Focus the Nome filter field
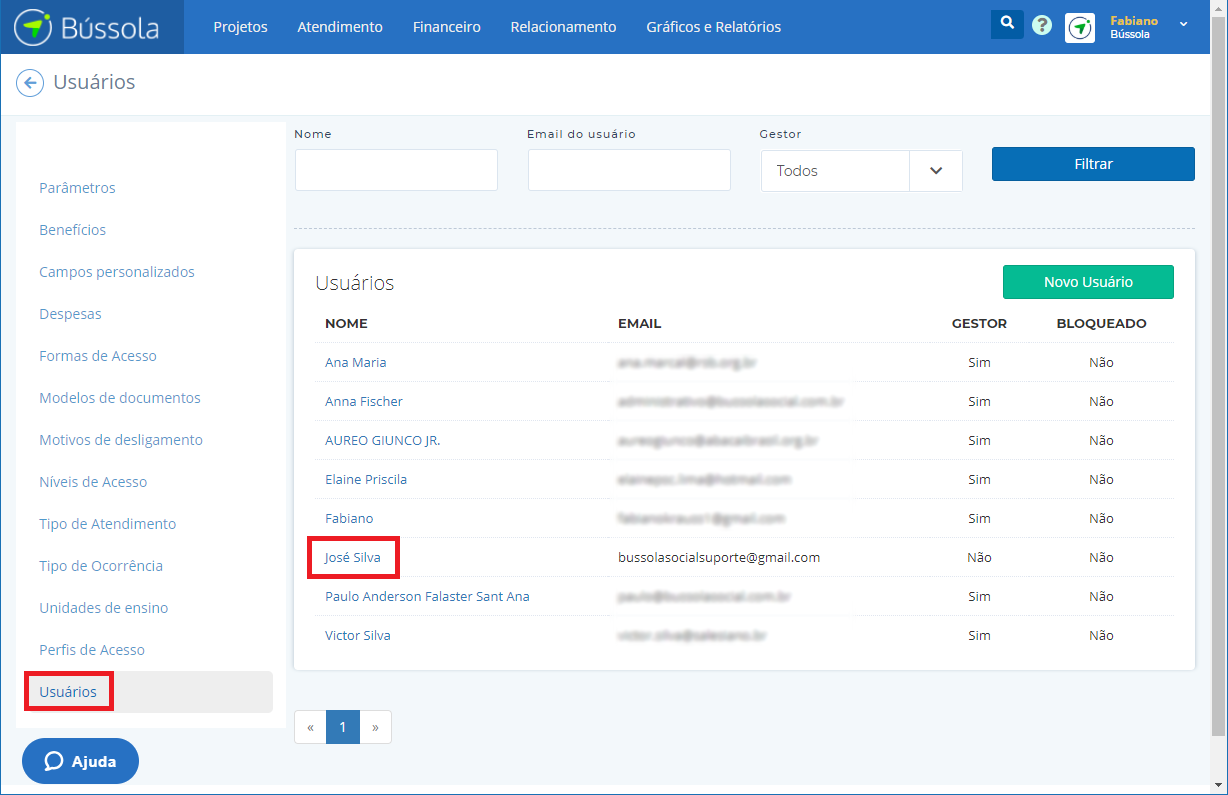The image size is (1228, 795). click(x=396, y=170)
